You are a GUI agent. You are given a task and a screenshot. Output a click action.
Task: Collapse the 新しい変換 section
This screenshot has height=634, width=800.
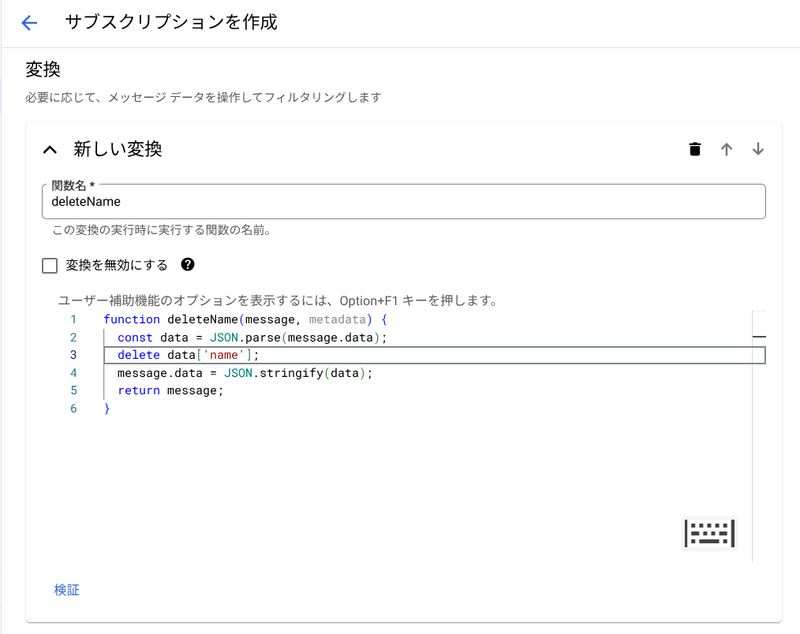[x=50, y=149]
